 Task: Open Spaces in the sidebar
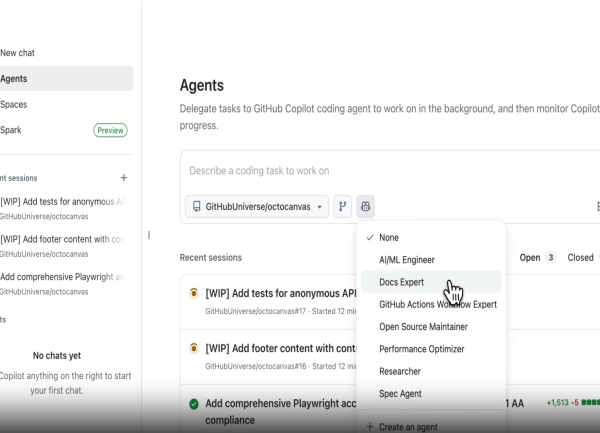coord(65,104)
